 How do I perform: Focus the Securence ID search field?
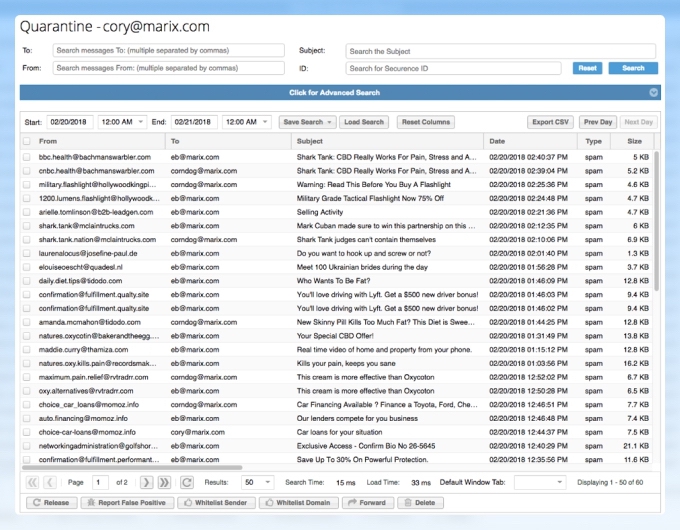(x=453, y=68)
